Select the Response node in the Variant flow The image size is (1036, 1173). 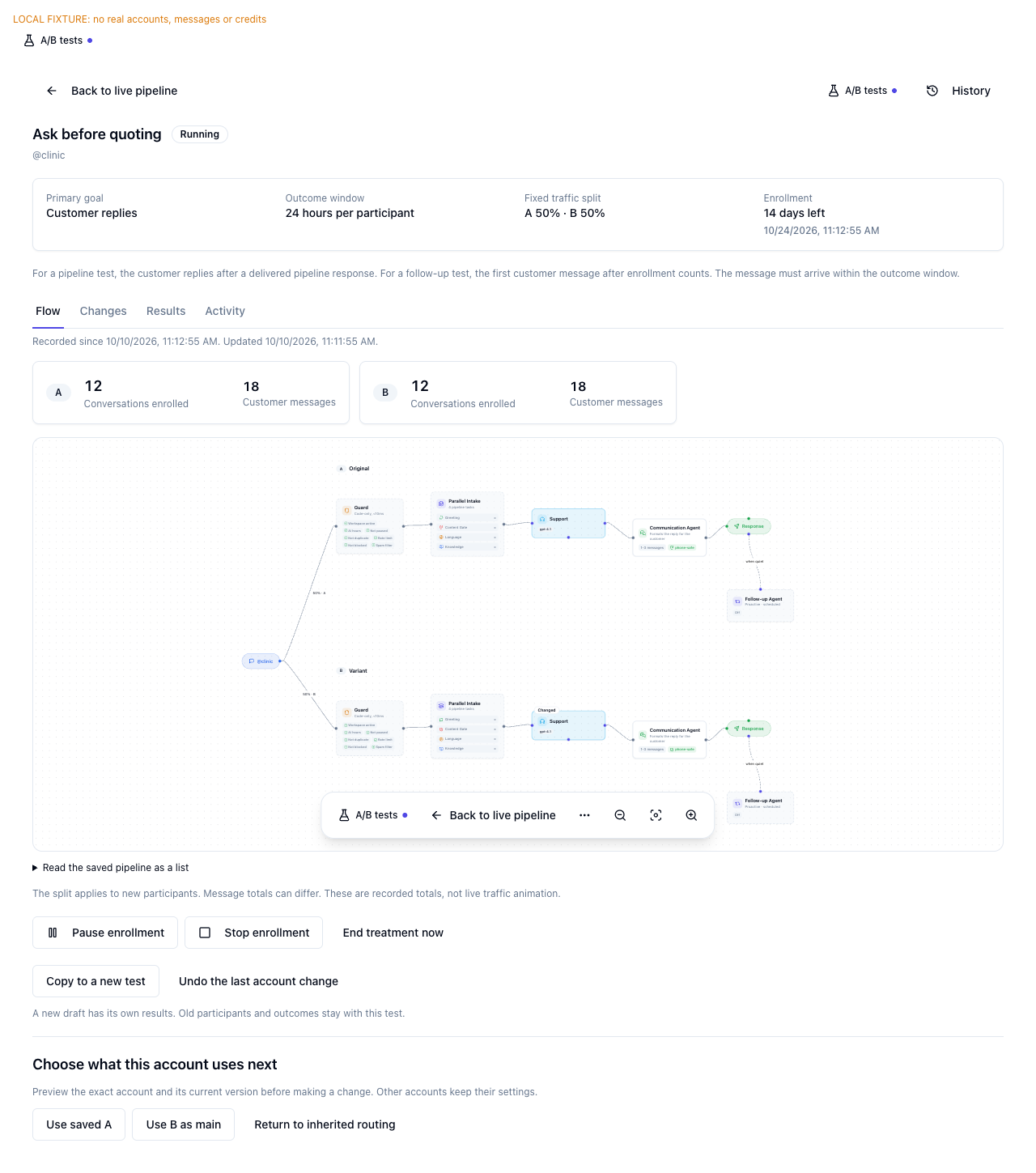pyautogui.click(x=749, y=729)
